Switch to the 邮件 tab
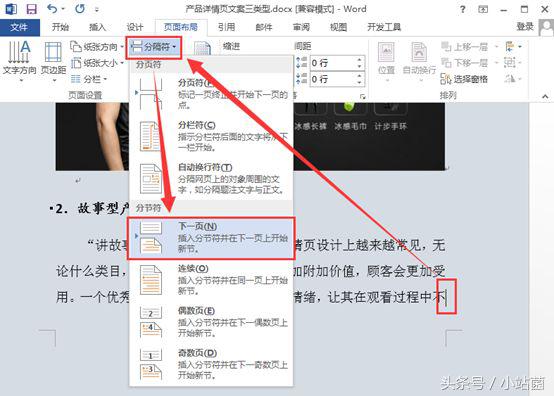The image size is (554, 396). pyautogui.click(x=264, y=27)
